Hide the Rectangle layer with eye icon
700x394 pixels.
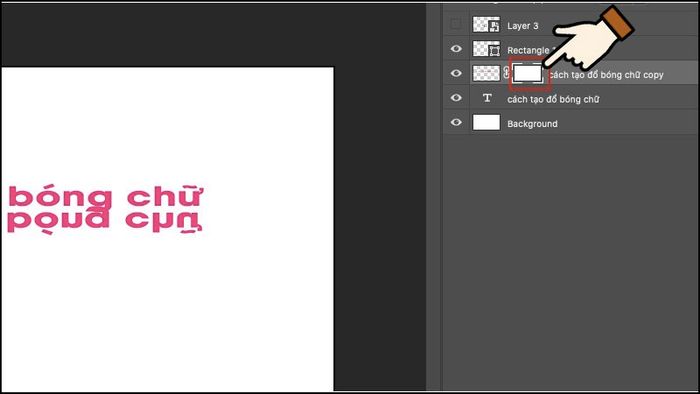pos(456,49)
